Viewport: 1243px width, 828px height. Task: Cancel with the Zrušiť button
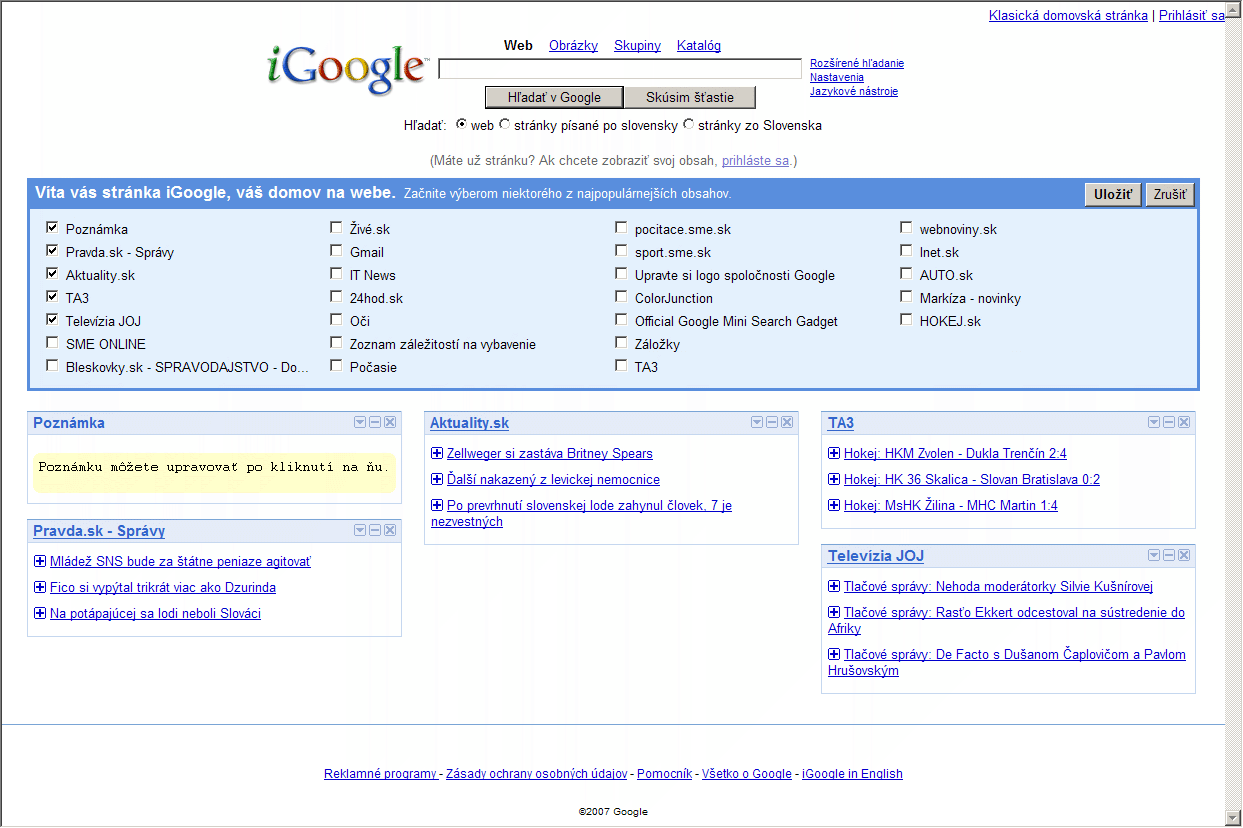(1170, 195)
